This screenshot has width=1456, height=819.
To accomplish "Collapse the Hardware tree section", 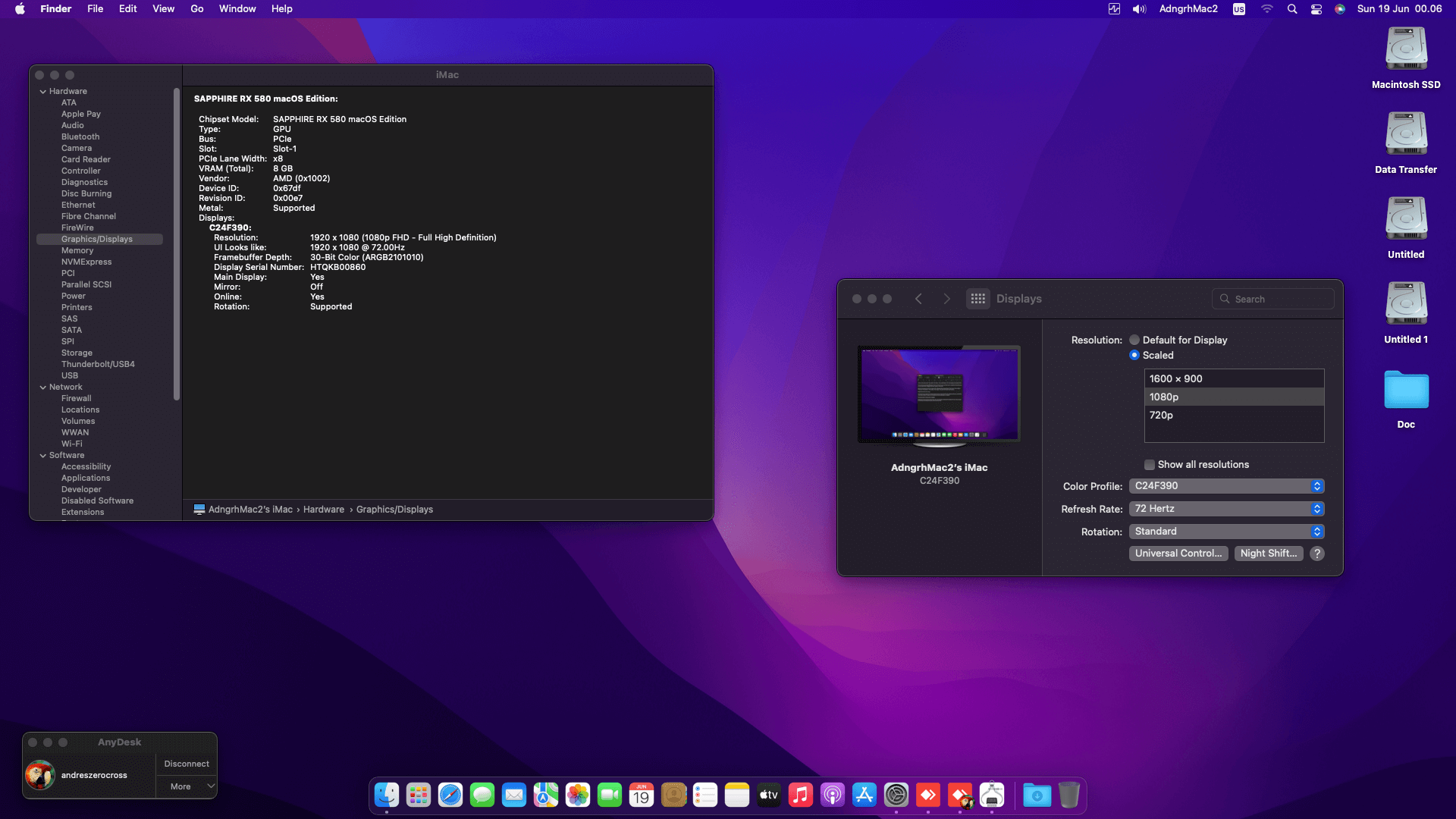I will coord(43,92).
